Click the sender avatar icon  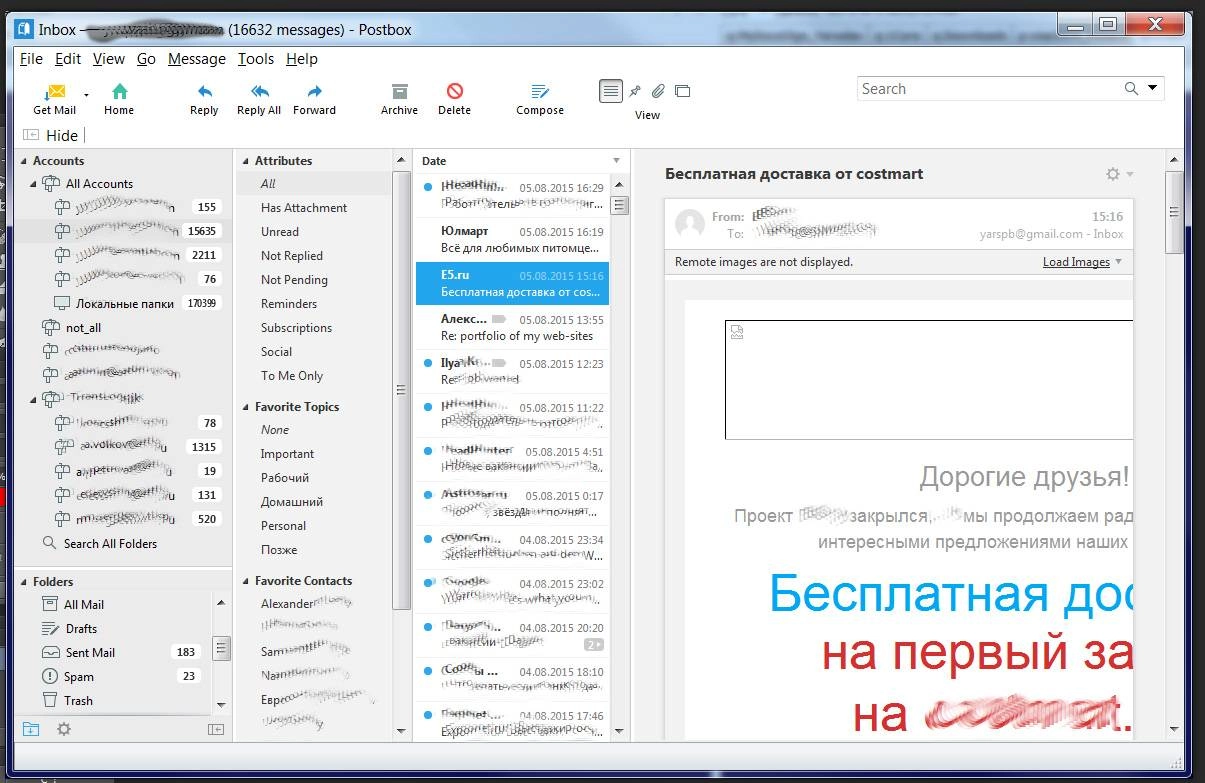coord(690,224)
